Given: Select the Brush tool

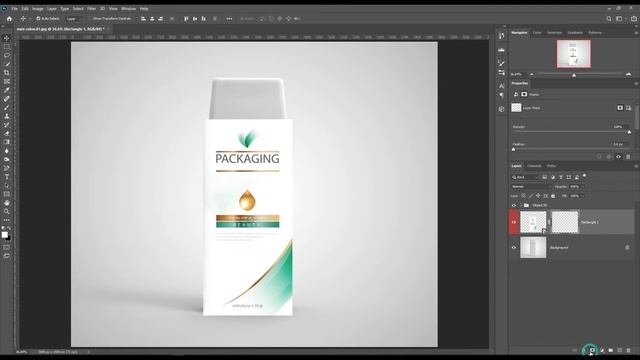Looking at the screenshot, I should 7,107.
